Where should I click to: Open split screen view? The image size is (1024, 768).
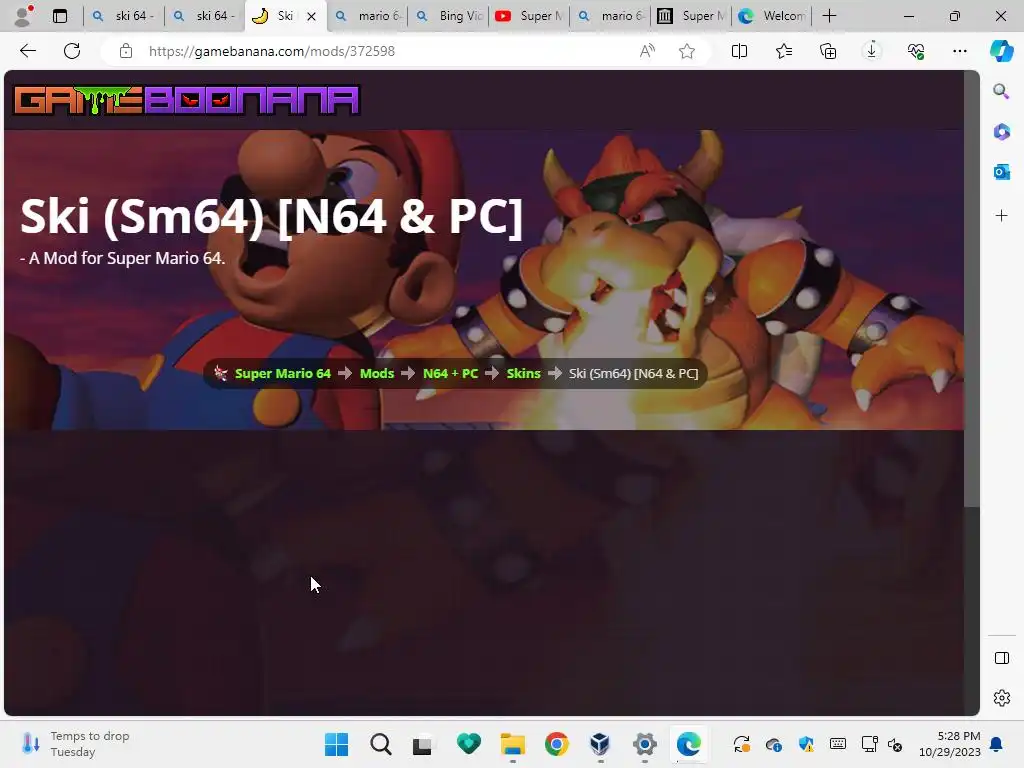739,51
